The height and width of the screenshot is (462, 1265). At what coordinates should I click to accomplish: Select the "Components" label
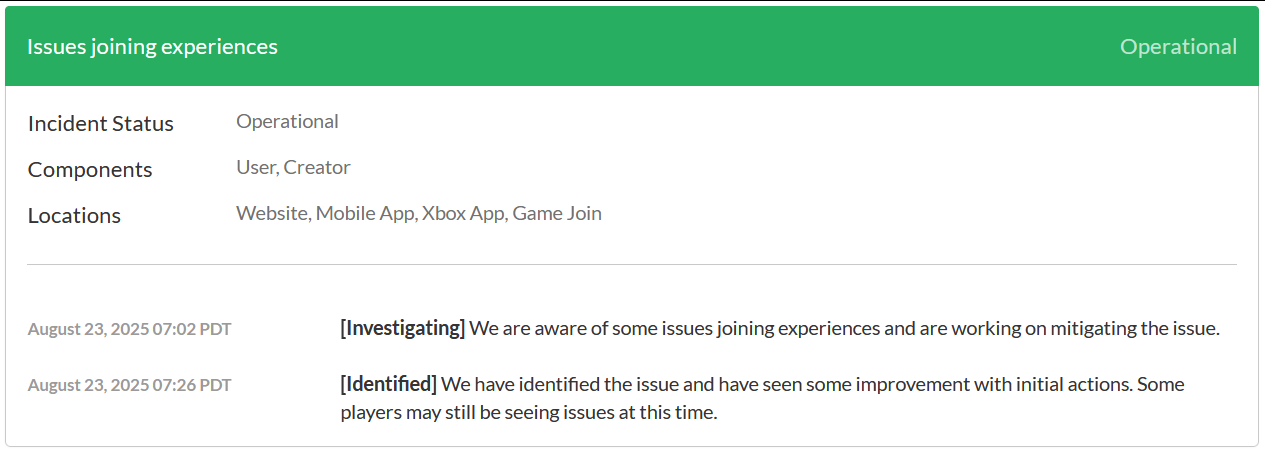(x=90, y=170)
